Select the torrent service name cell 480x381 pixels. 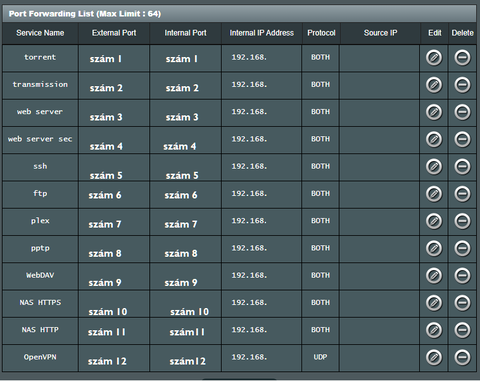pos(40,58)
